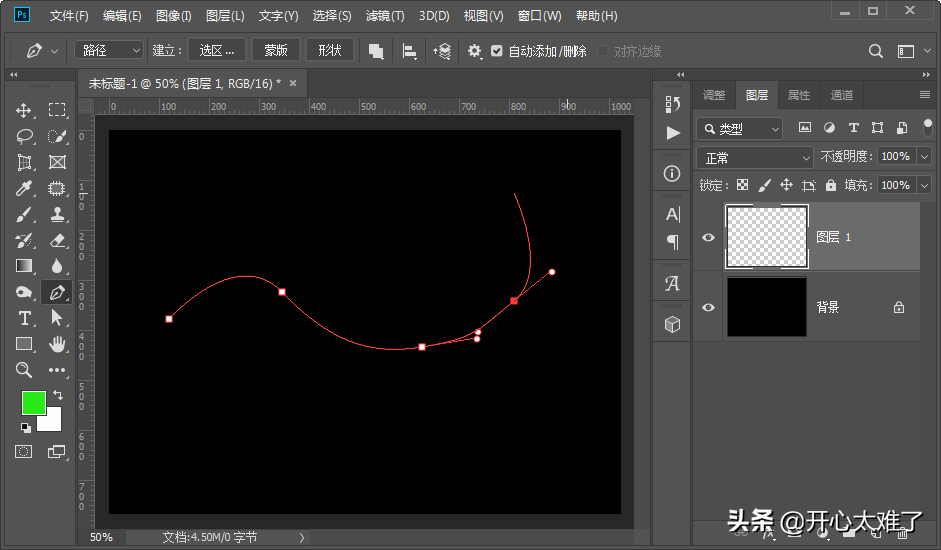941x550 pixels.
Task: Open path operations options
Action: pos(376,52)
